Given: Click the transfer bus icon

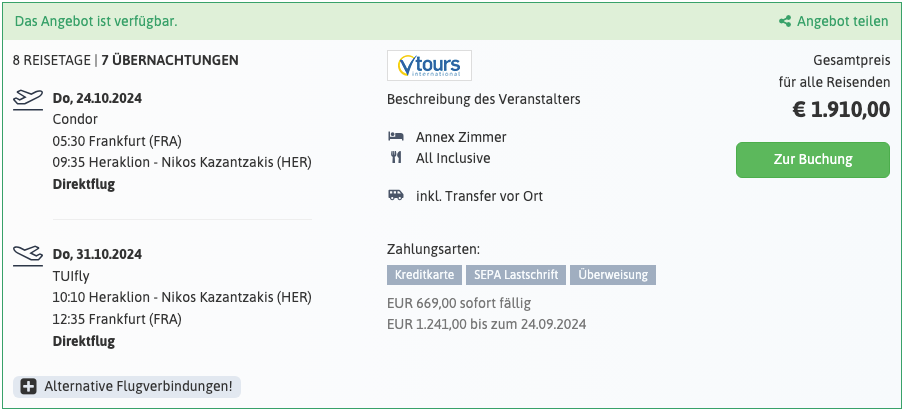Looking at the screenshot, I should coord(396,195).
